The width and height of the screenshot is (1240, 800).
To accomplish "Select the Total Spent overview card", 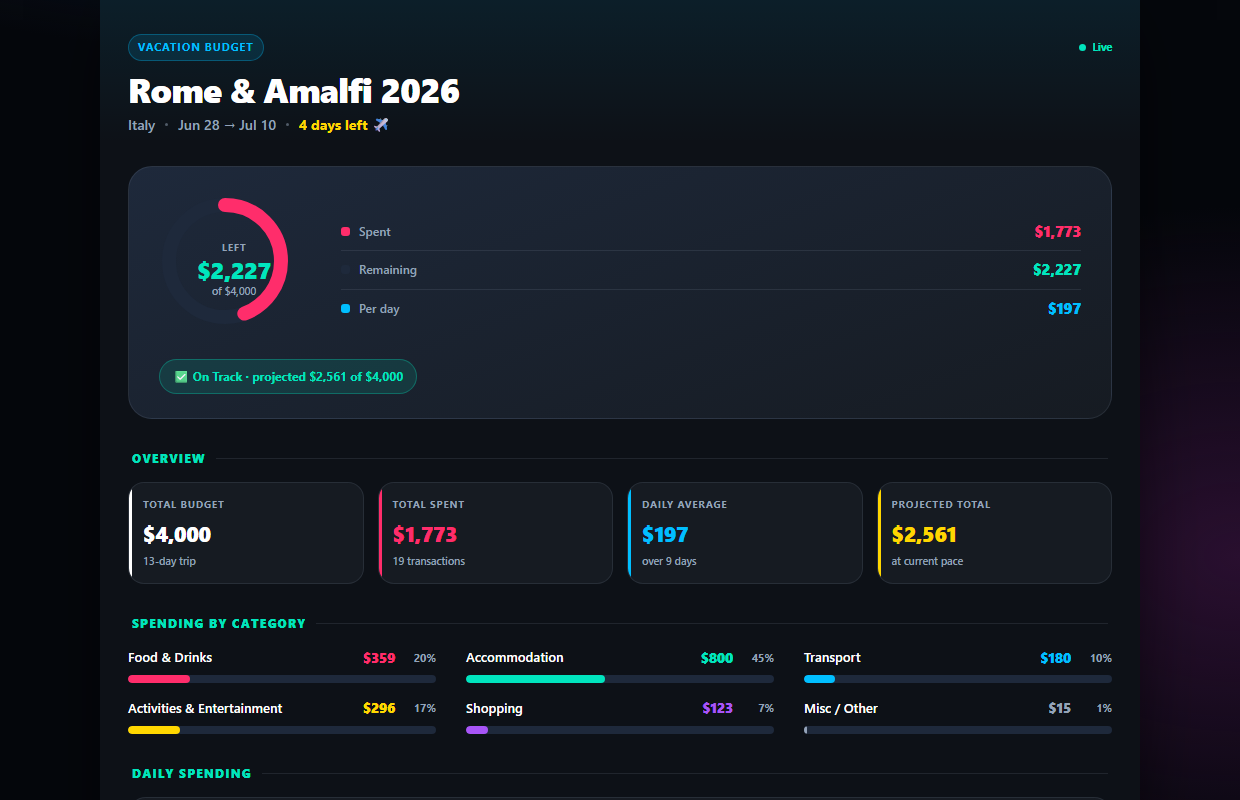I will point(496,533).
